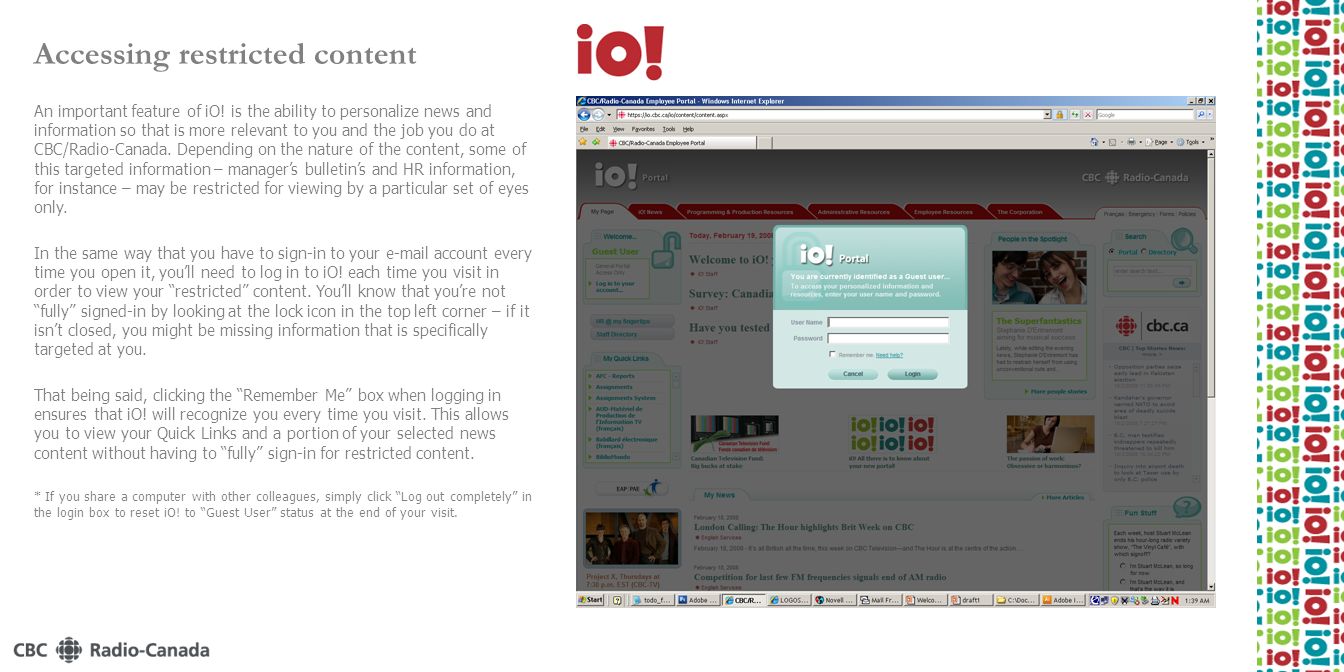This screenshot has width=1344, height=672.
Task: Open the Edit menu
Action: coord(600,129)
